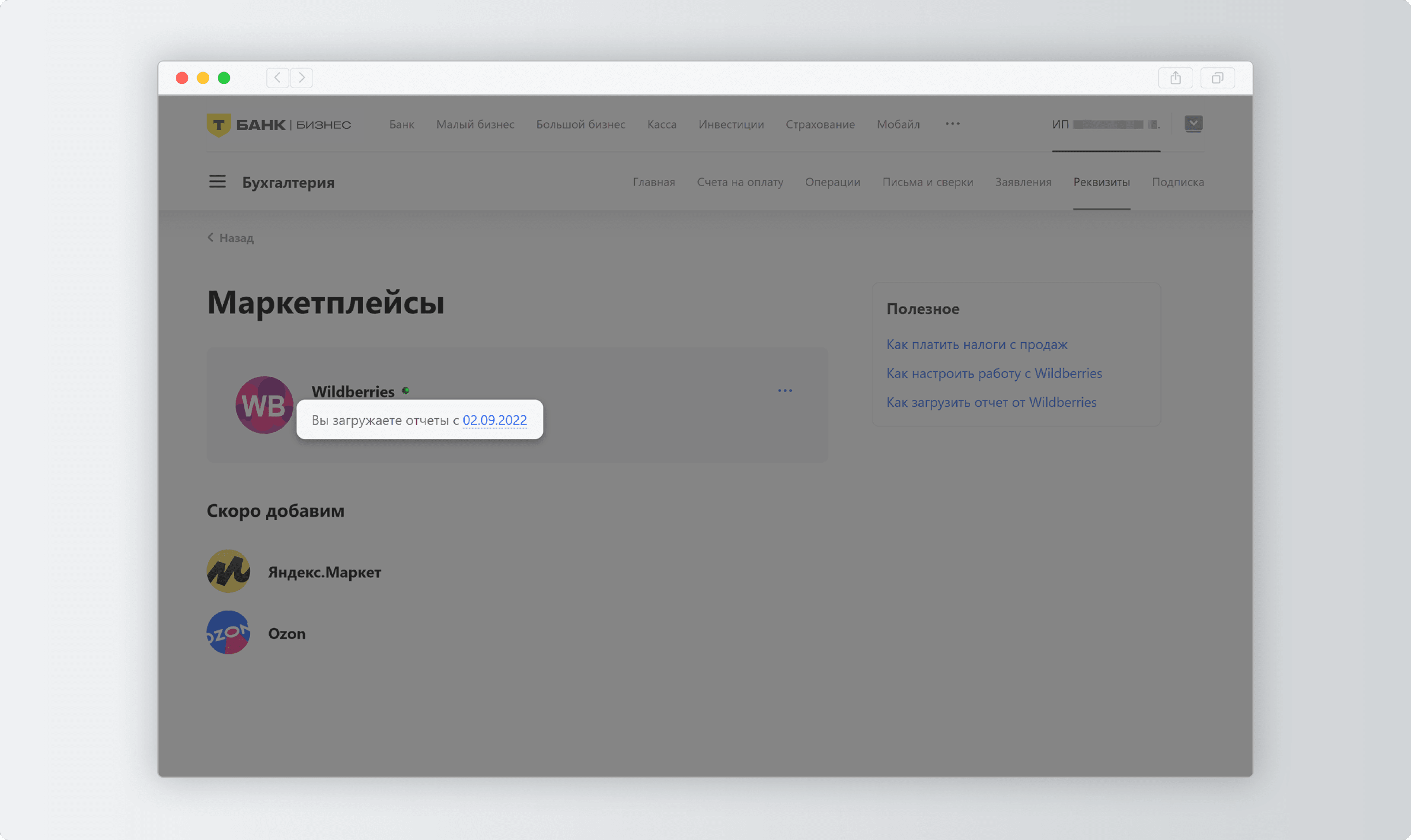The width and height of the screenshot is (1411, 840).
Task: Open the account dropdown arrow icon
Action: coord(1194,124)
